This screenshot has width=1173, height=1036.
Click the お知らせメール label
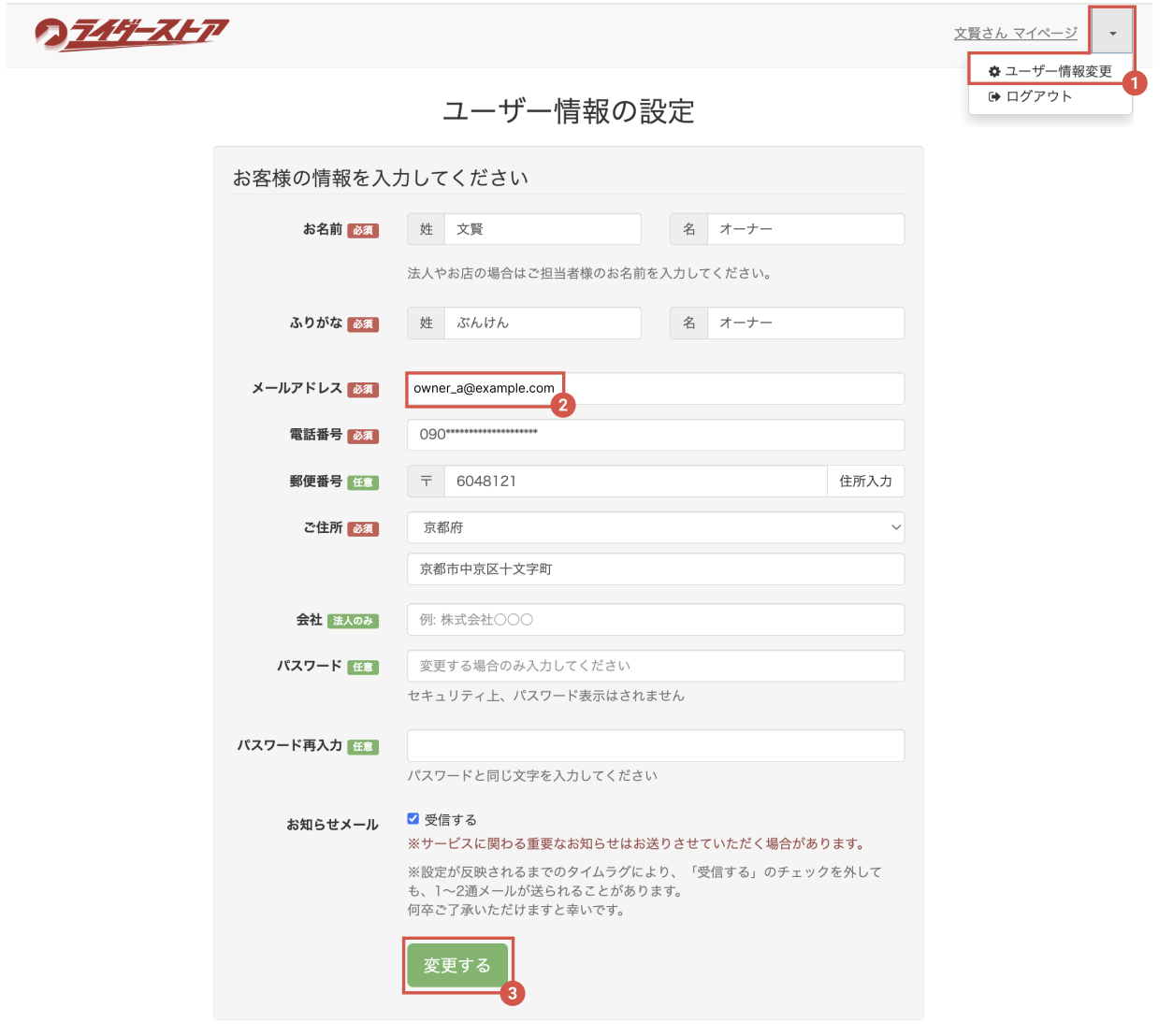pos(332,825)
